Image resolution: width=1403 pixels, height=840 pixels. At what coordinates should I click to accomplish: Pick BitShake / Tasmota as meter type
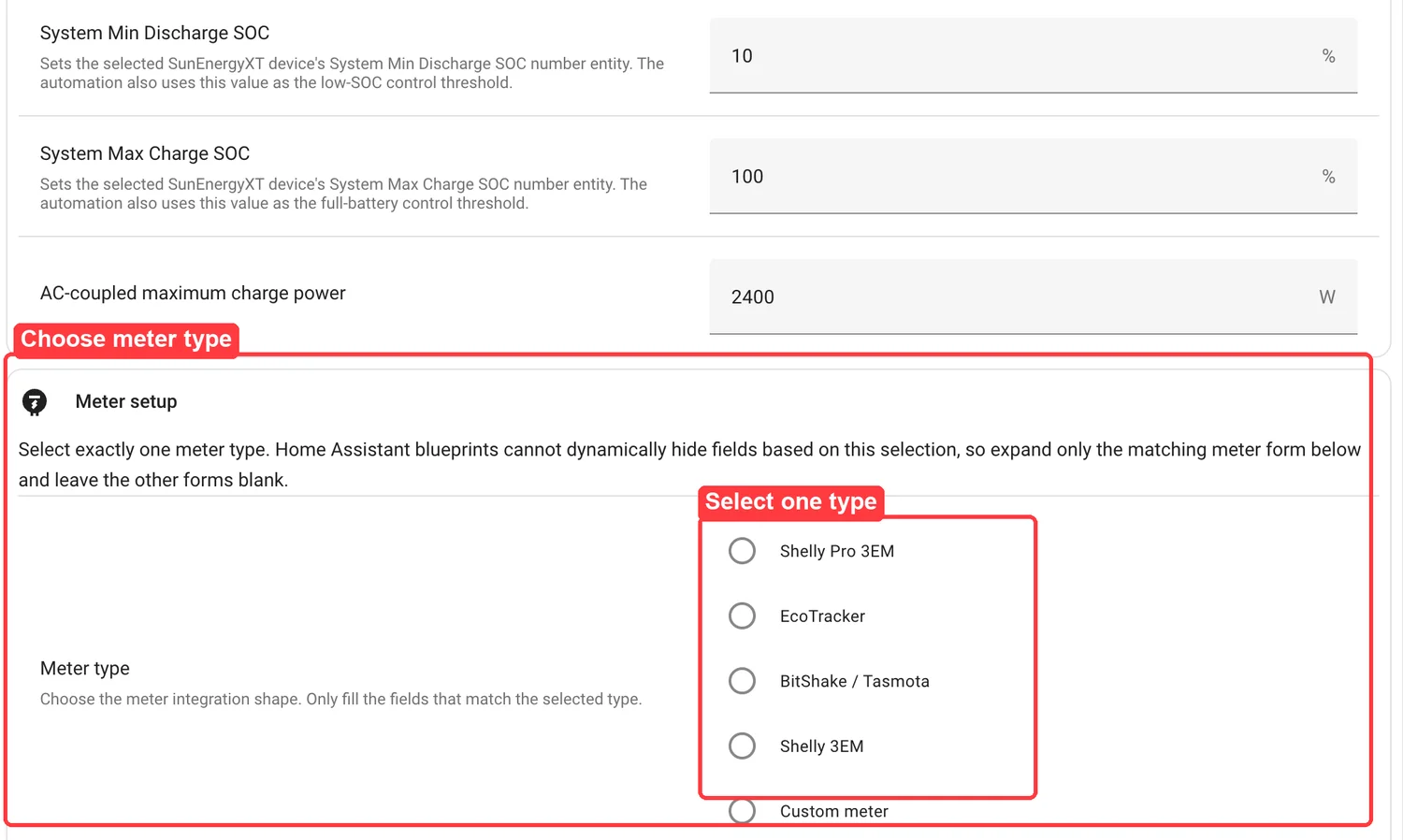(x=742, y=681)
